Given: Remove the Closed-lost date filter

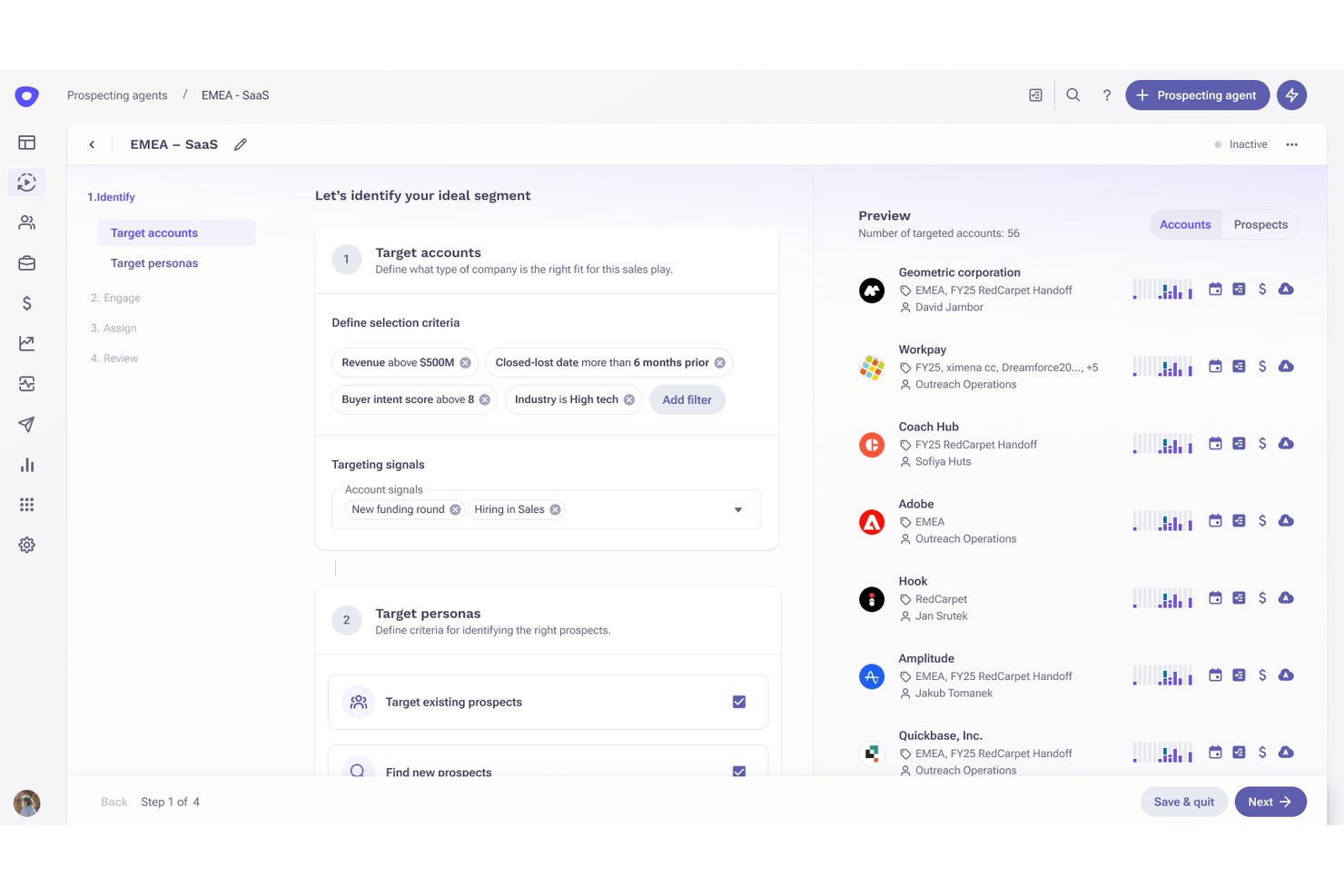Looking at the screenshot, I should coord(719,362).
